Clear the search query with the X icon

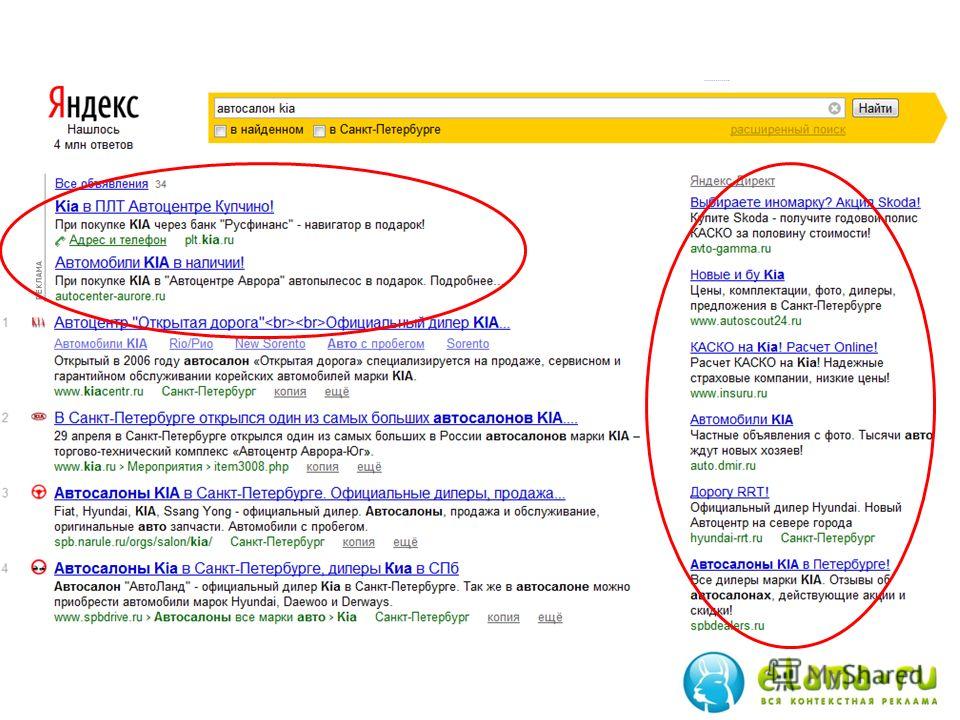834,108
